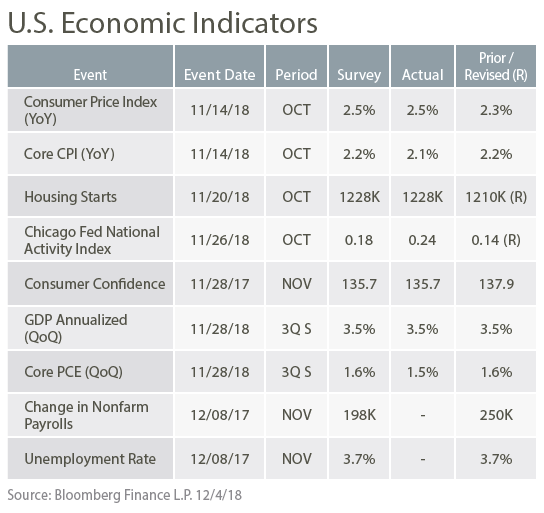
Task: Select the Survey column header
Action: click(359, 66)
